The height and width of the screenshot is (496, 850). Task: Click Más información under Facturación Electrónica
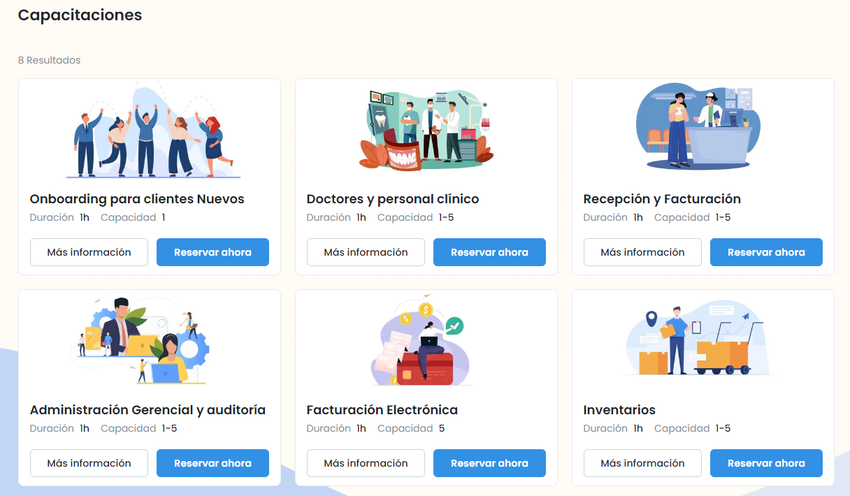click(x=366, y=463)
